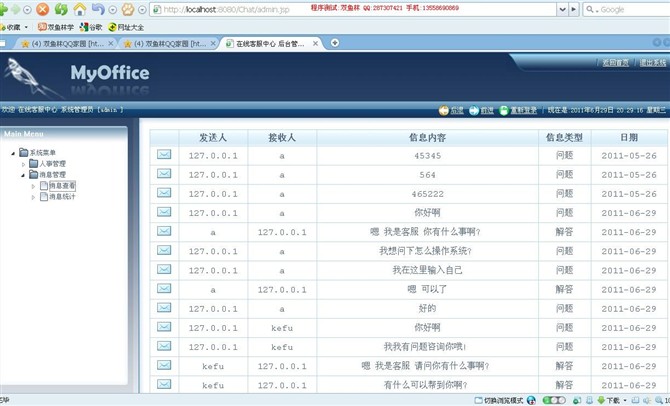Click the 消息管理 folder label

(53, 175)
